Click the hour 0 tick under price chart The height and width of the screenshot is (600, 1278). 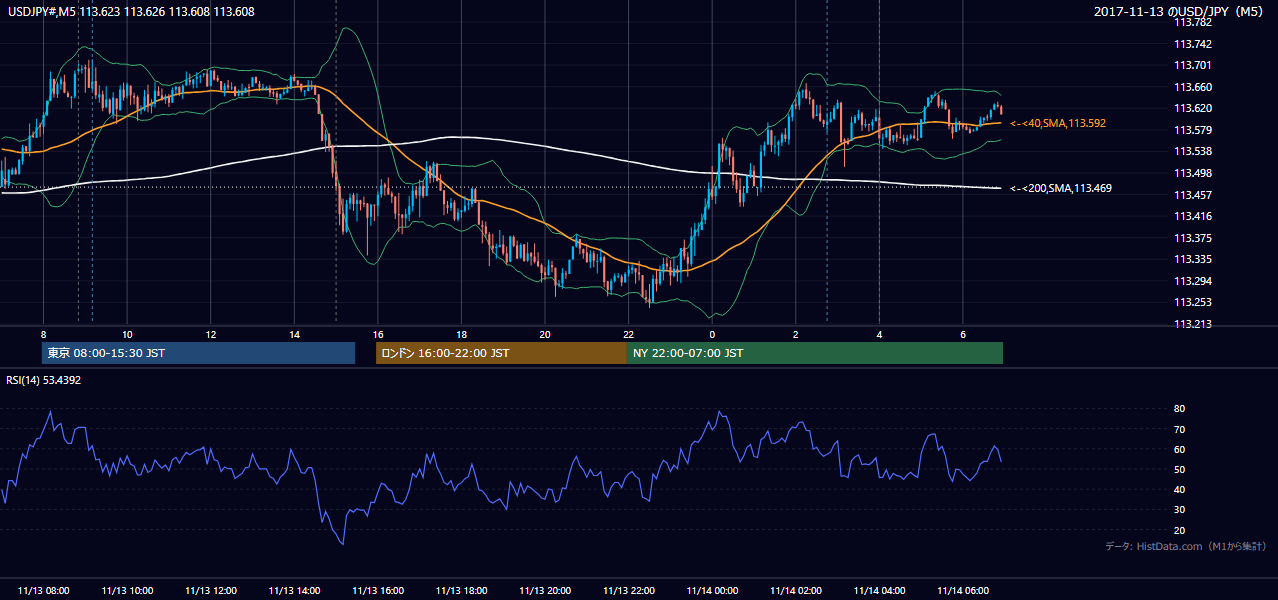[x=712, y=334]
